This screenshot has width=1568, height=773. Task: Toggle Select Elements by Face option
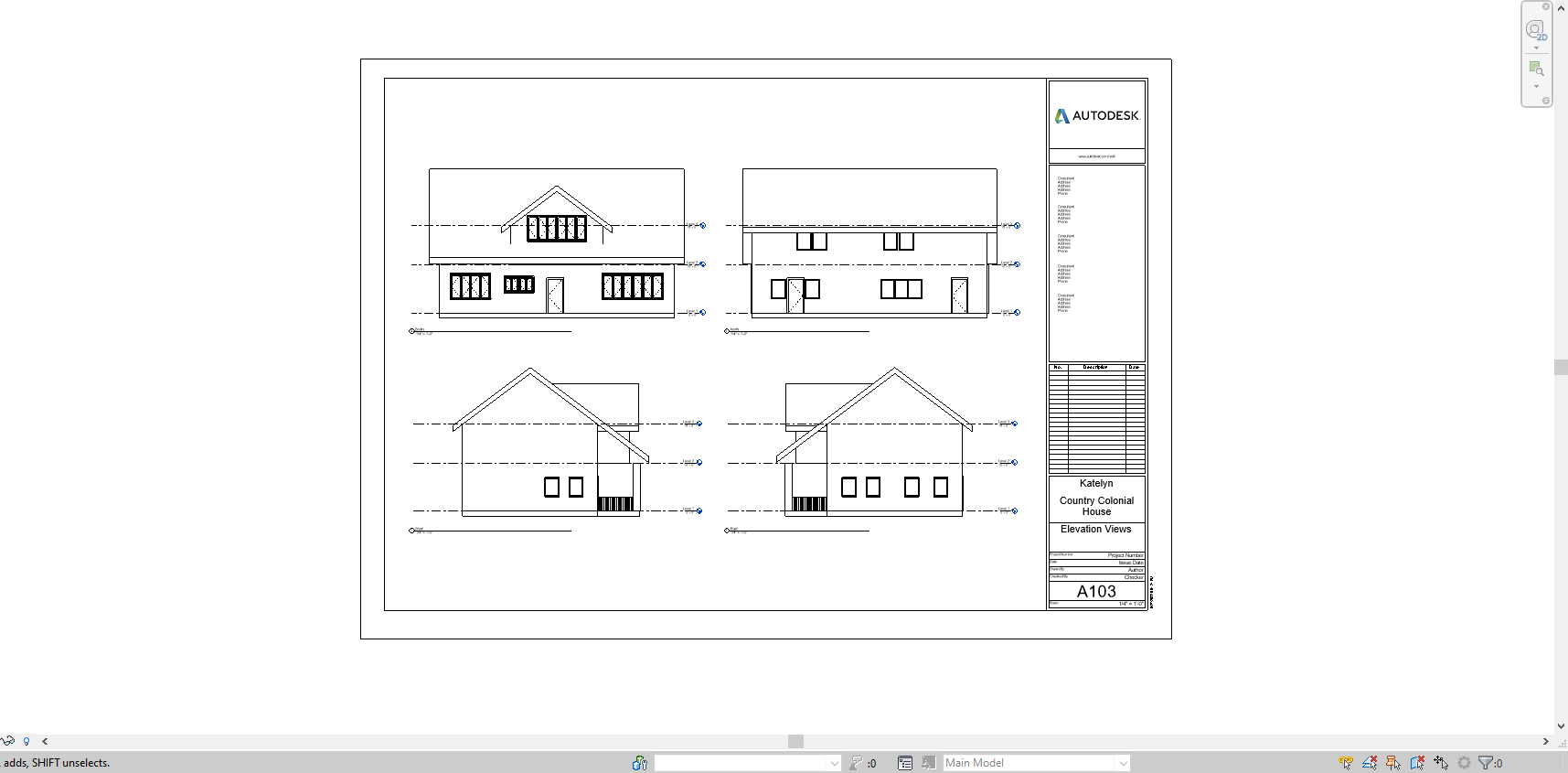coord(1417,763)
